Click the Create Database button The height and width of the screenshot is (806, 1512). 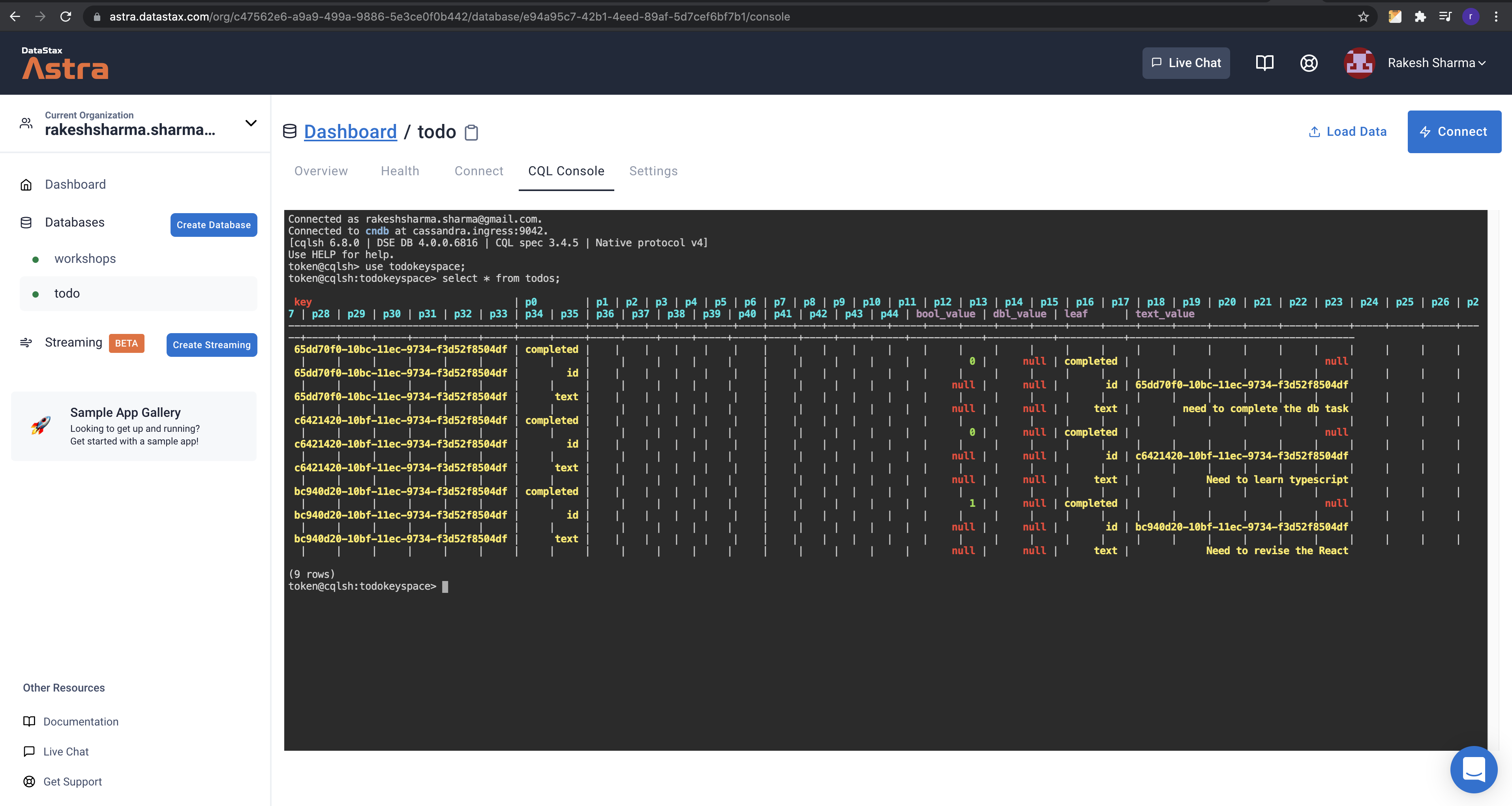click(x=214, y=225)
